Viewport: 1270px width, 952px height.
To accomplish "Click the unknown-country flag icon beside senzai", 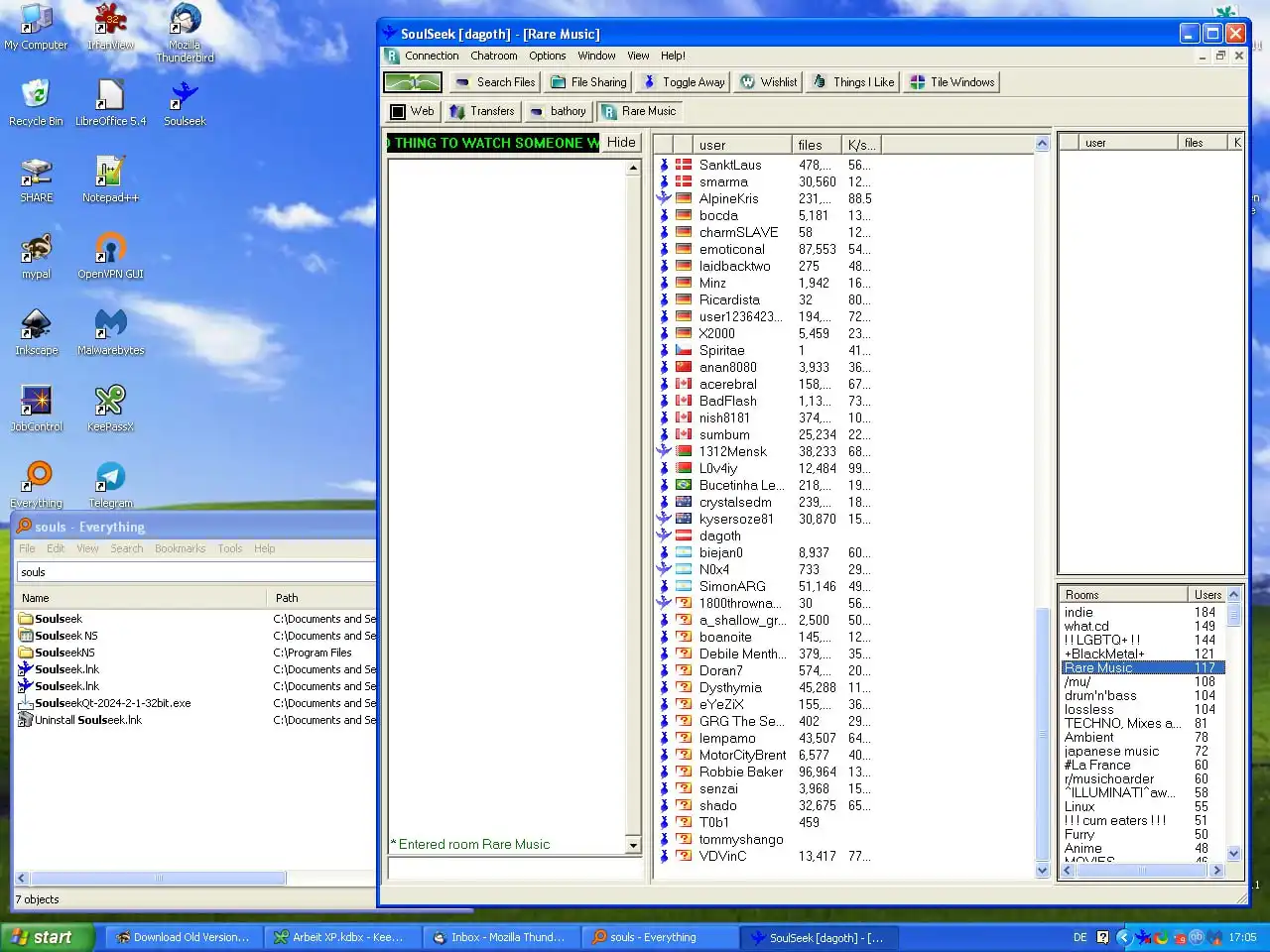I will point(684,788).
